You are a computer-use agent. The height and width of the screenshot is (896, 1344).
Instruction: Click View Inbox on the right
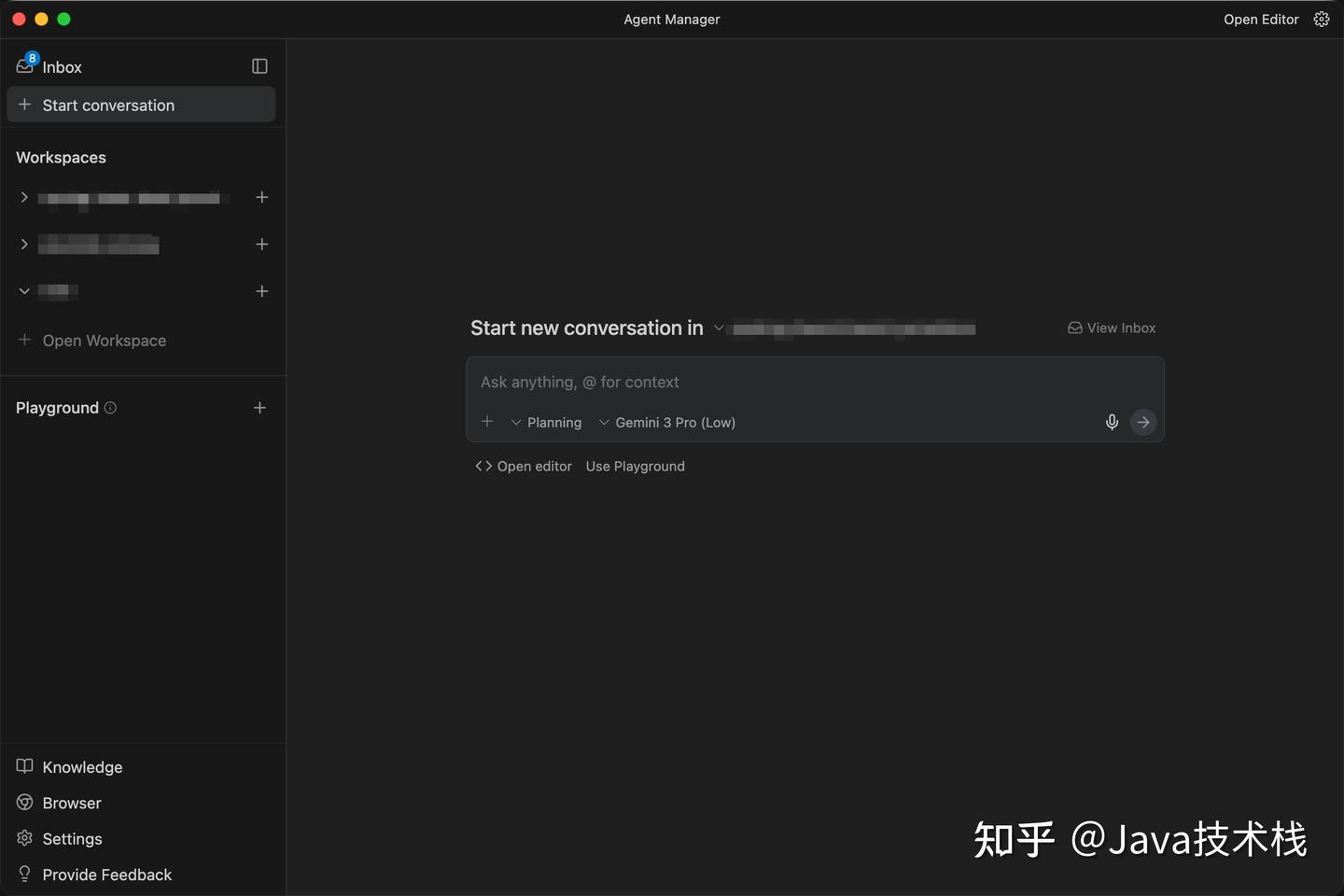[x=1111, y=328]
